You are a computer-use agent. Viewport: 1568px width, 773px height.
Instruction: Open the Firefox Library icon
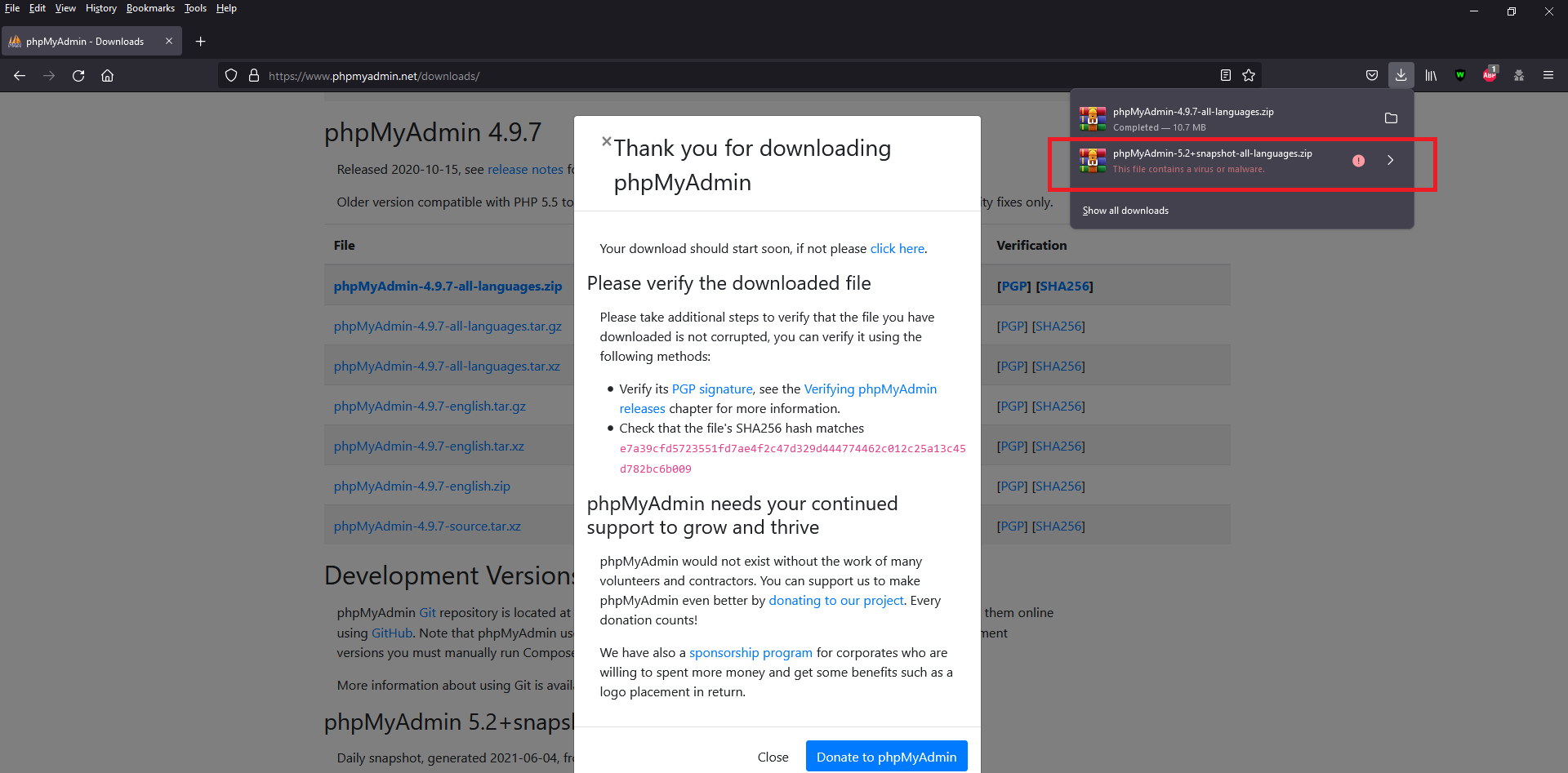pyautogui.click(x=1430, y=75)
